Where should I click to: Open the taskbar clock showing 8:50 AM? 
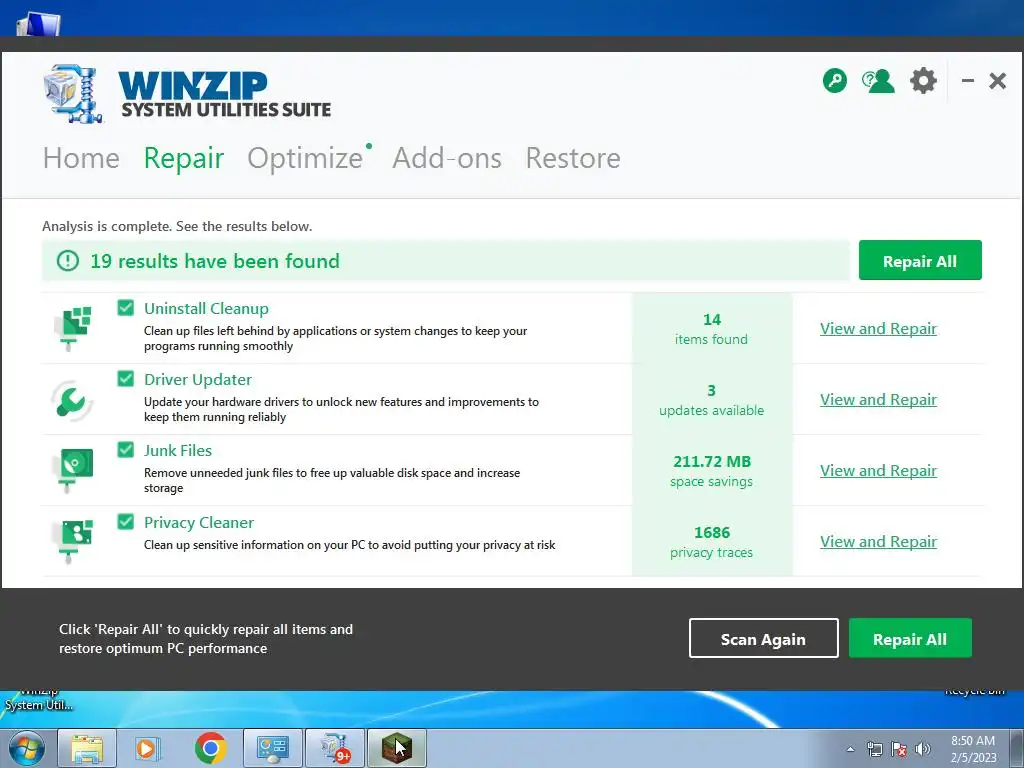pos(973,749)
